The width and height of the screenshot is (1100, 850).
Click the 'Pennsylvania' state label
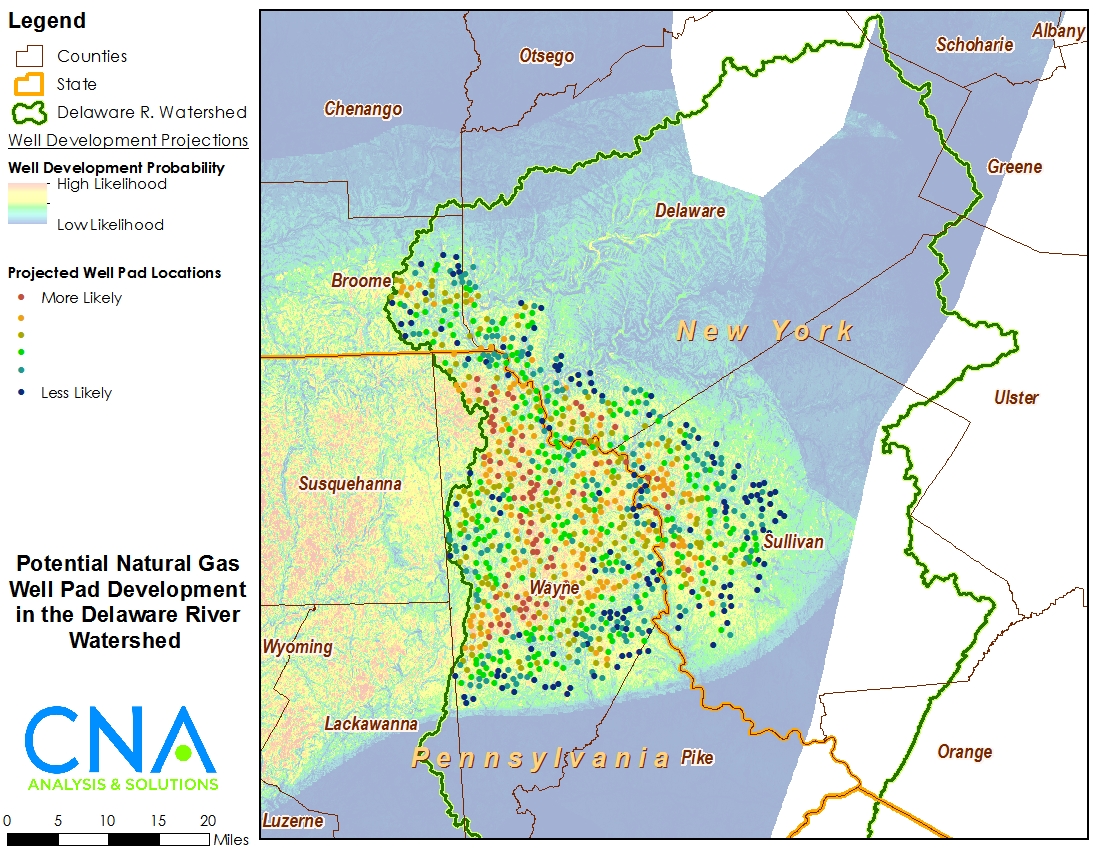541,758
